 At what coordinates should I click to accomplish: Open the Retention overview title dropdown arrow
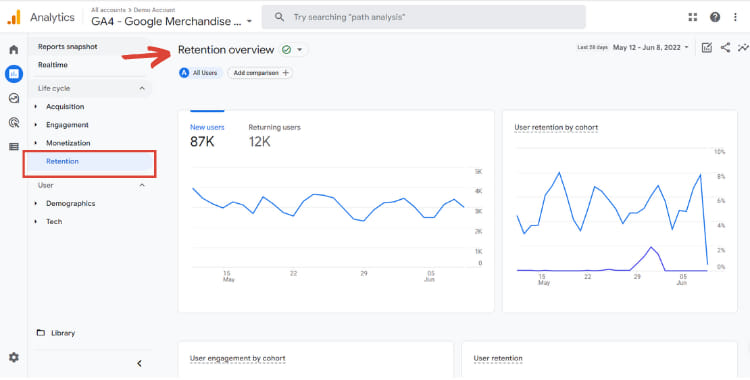coord(300,50)
